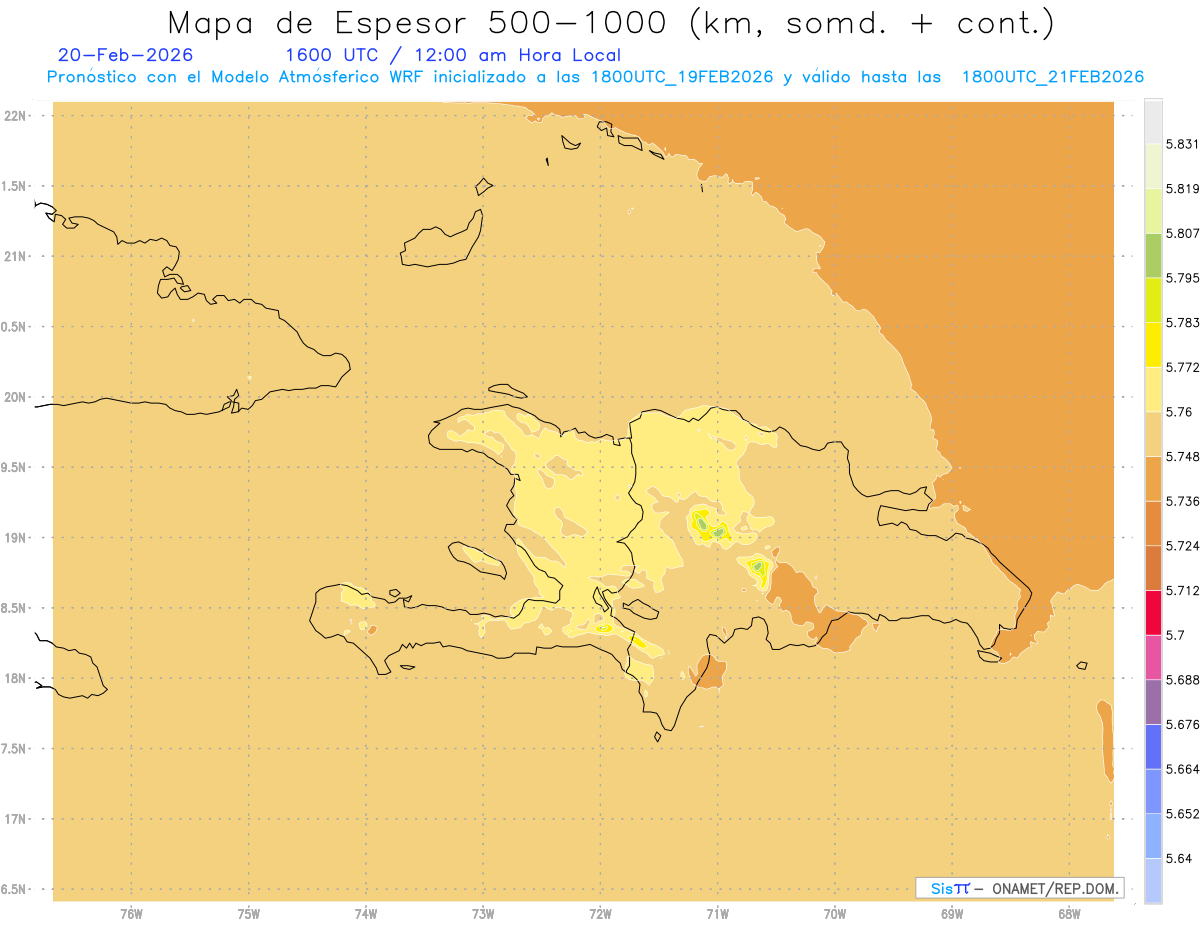Click the latitude label '21N'
This screenshot has height=927, width=1200.
tap(14, 256)
